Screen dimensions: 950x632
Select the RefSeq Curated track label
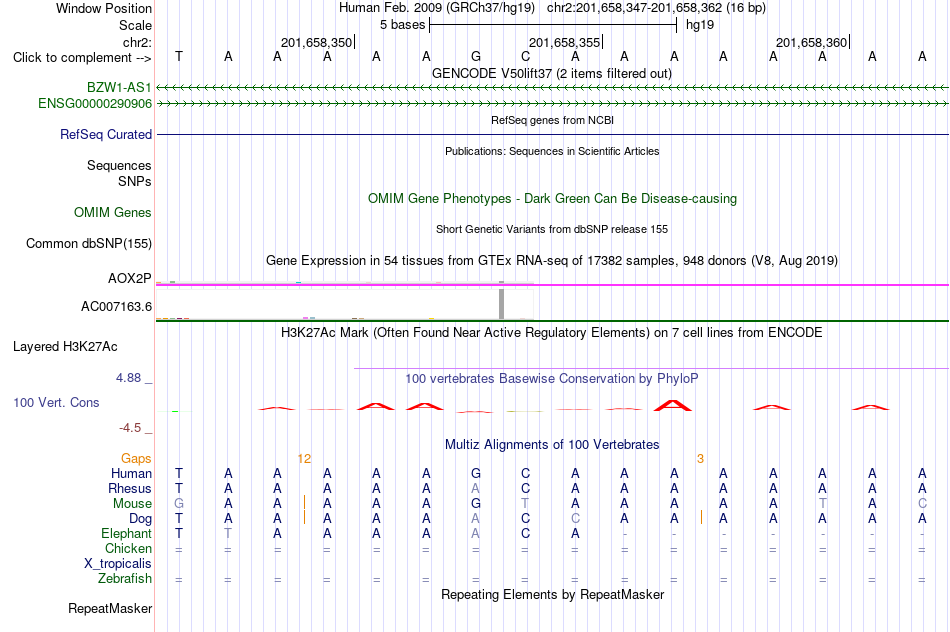106,135
